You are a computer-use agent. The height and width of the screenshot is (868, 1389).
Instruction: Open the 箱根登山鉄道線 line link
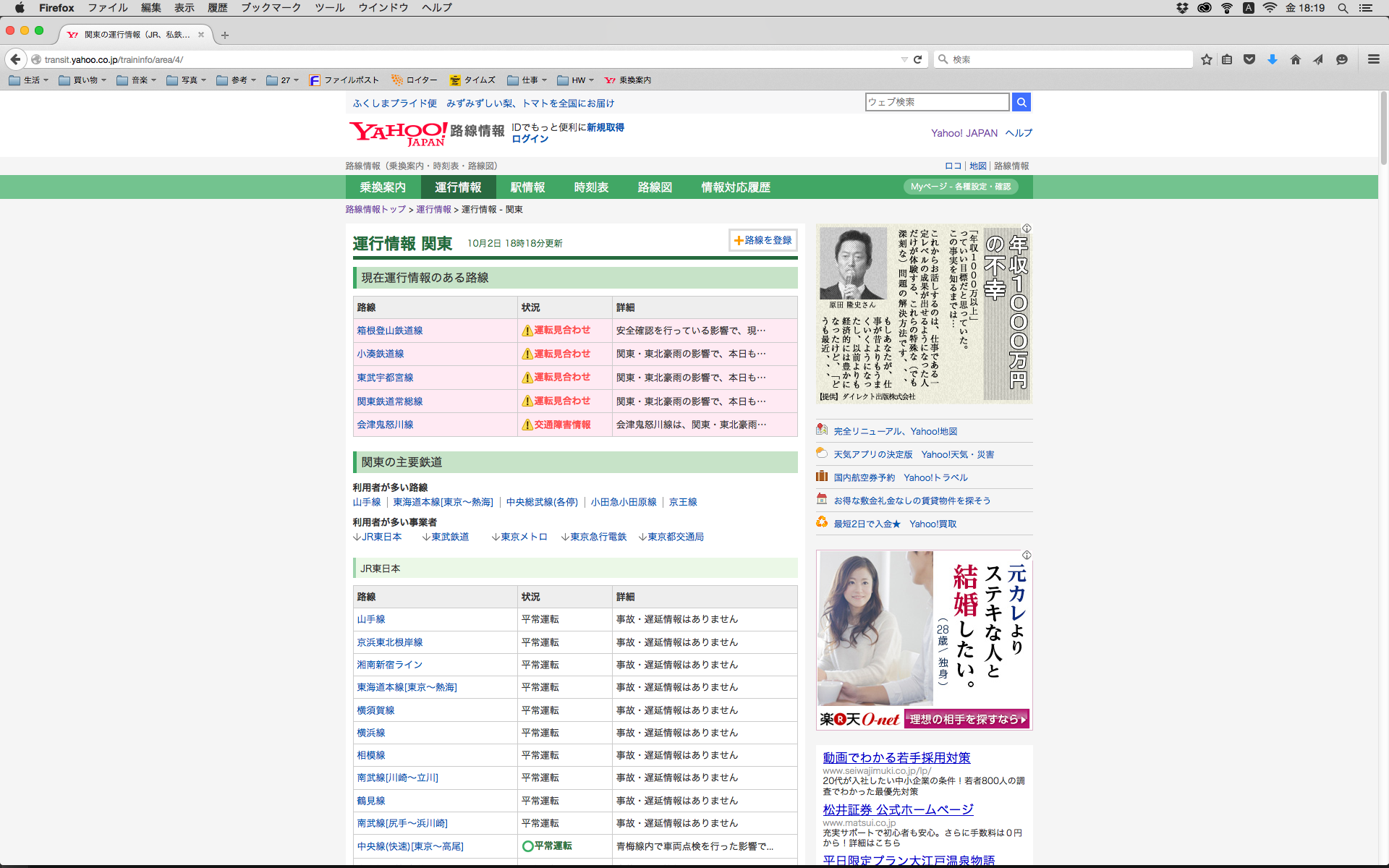click(389, 331)
